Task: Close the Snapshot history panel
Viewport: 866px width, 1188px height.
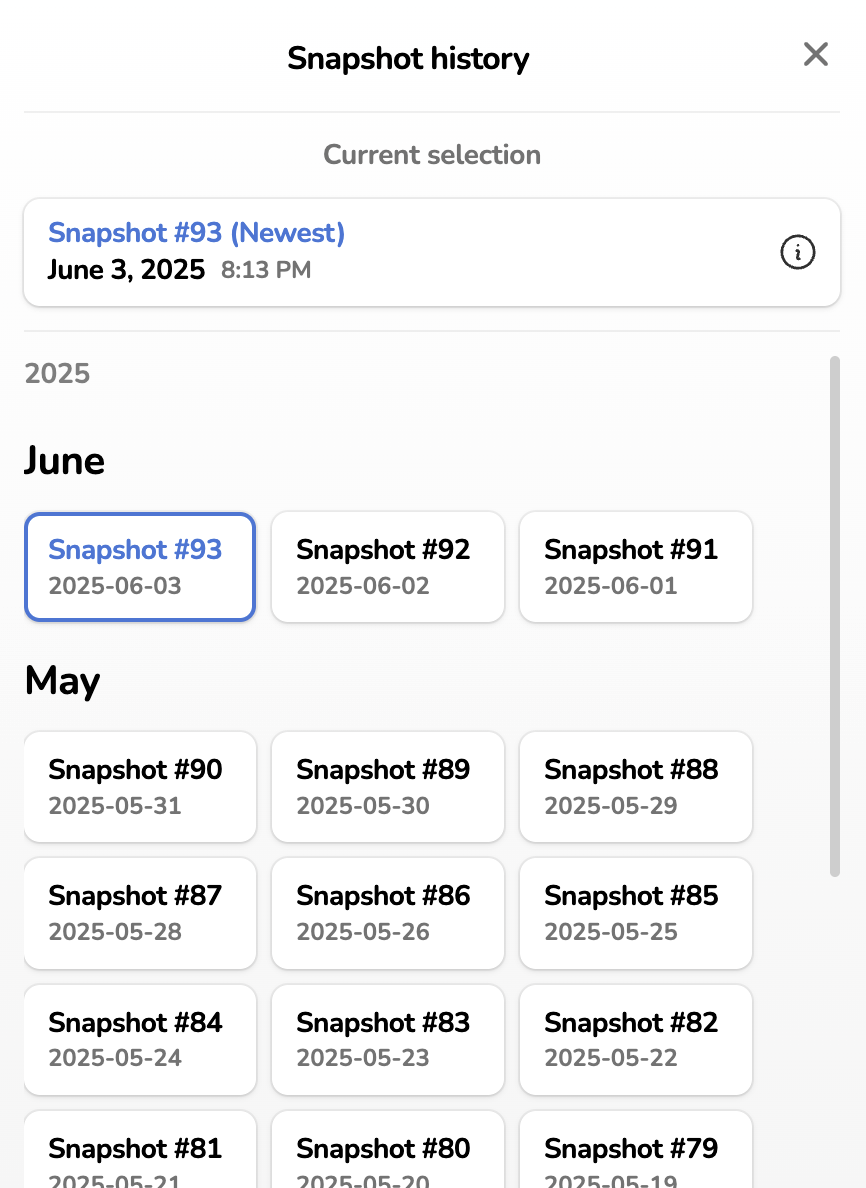Action: pyautogui.click(x=816, y=55)
